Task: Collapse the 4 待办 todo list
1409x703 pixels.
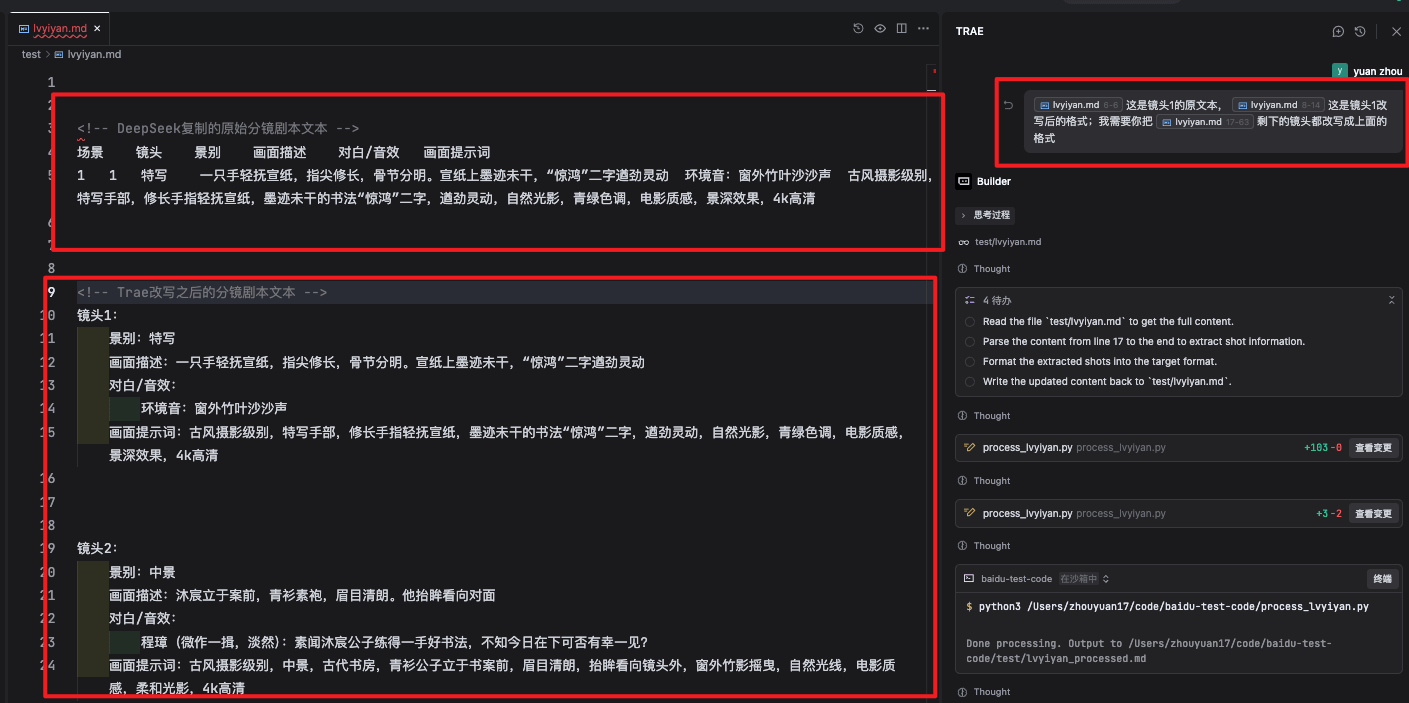Action: point(1391,300)
